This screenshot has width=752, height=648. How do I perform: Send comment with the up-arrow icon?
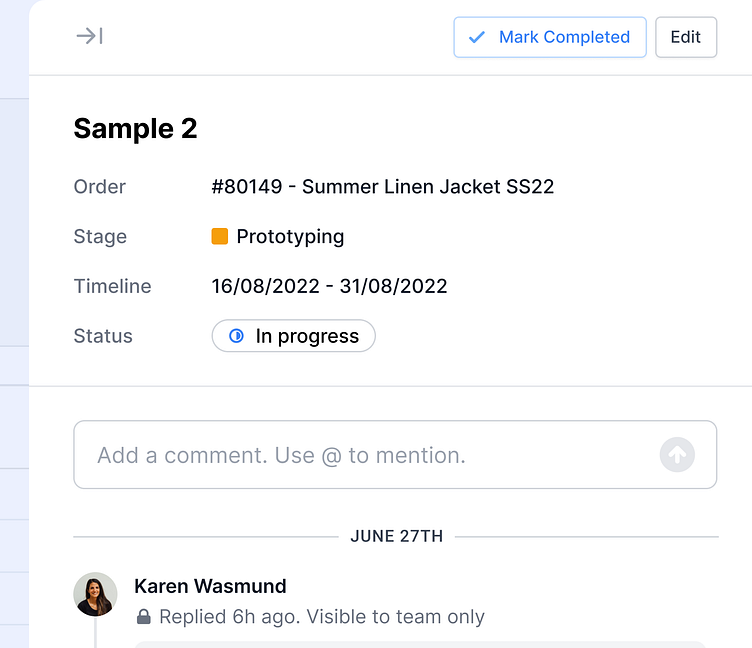coord(677,455)
